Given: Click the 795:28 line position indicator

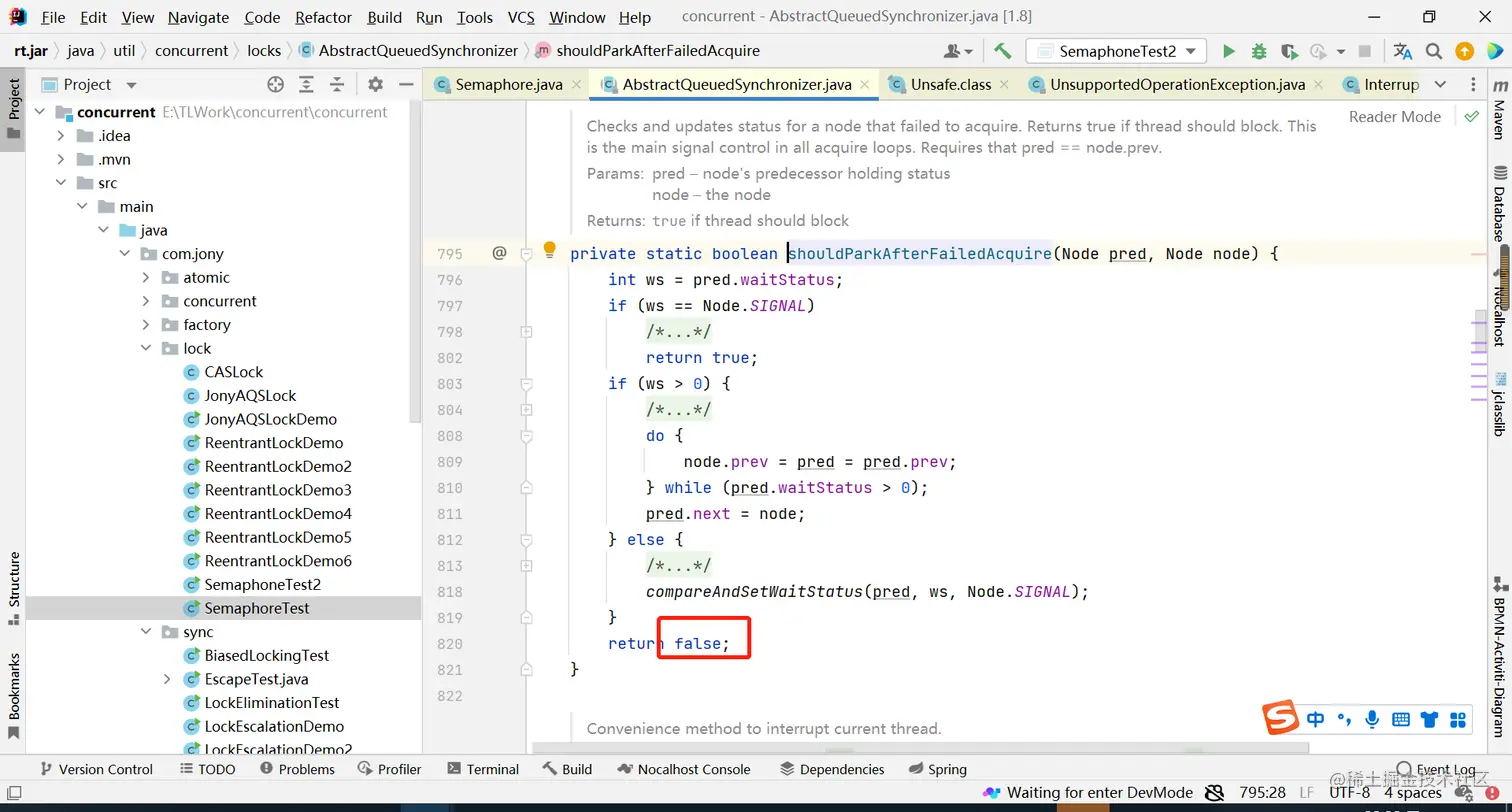Looking at the screenshot, I should coord(1262,793).
